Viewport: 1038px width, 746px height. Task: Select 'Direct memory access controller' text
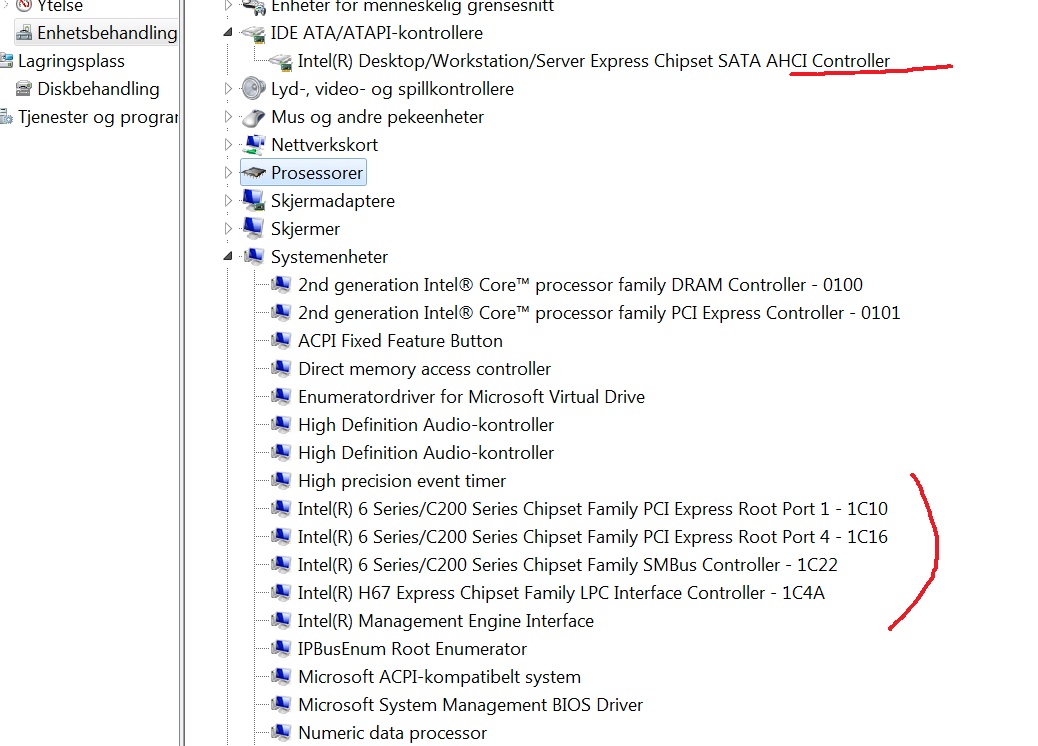point(424,369)
